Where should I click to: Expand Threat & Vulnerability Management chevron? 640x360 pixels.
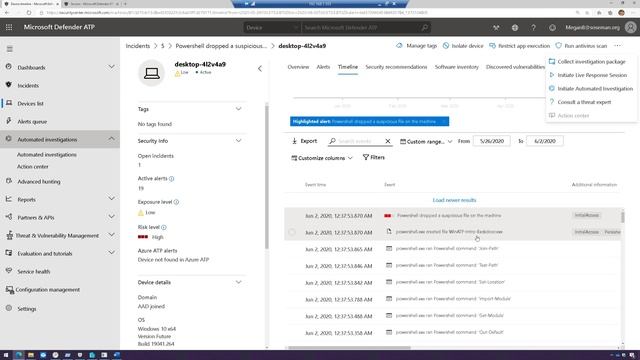pyautogui.click(x=111, y=235)
